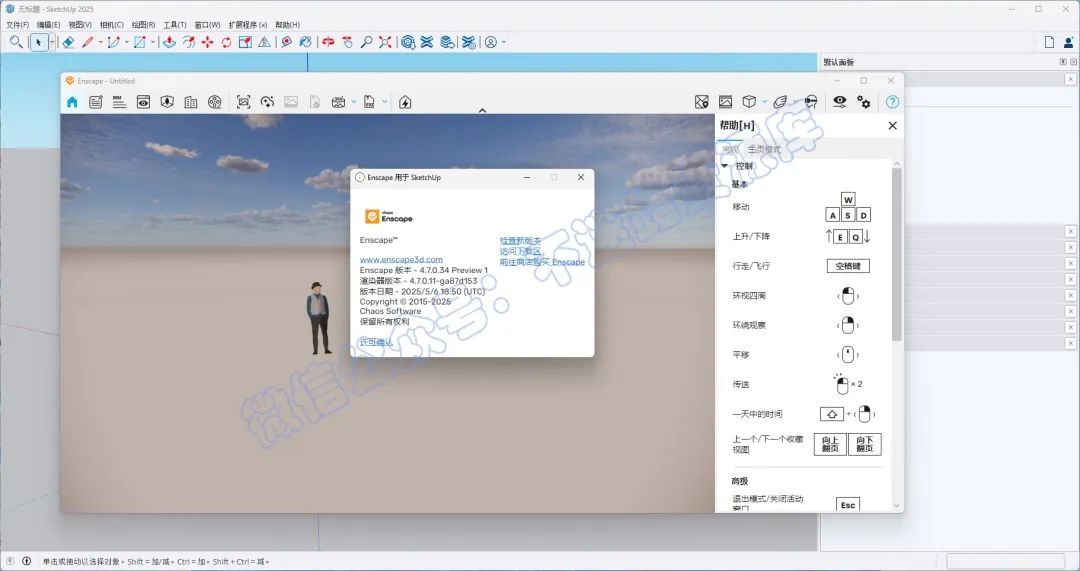Activate the Zoom magnifier tool
This screenshot has height=571, width=1080.
[366, 42]
